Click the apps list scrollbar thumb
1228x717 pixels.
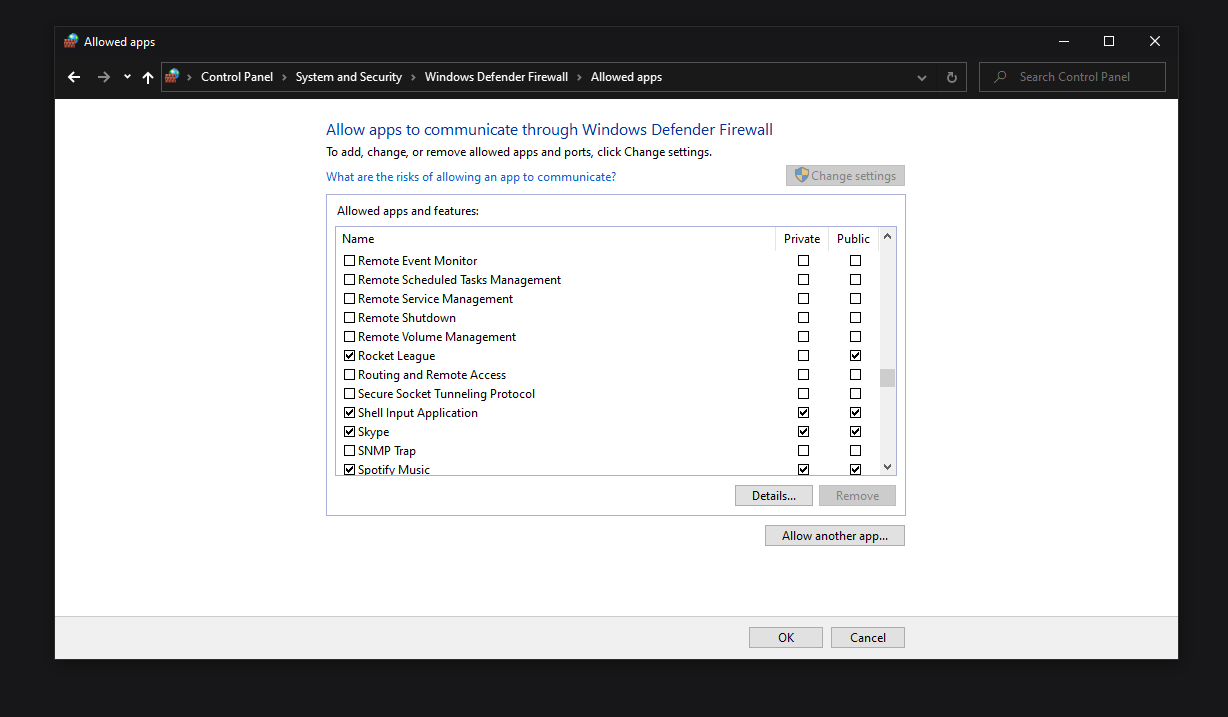[x=887, y=377]
